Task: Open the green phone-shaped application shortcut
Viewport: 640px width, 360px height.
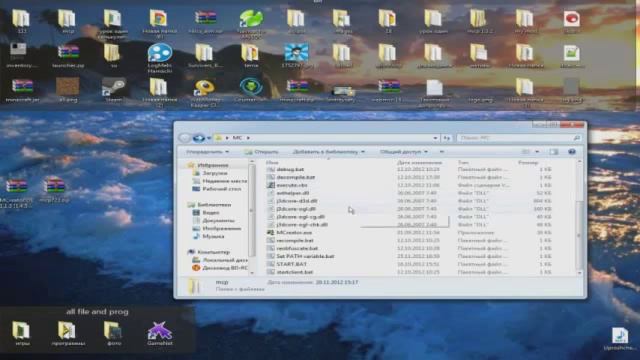Action: coord(251,24)
